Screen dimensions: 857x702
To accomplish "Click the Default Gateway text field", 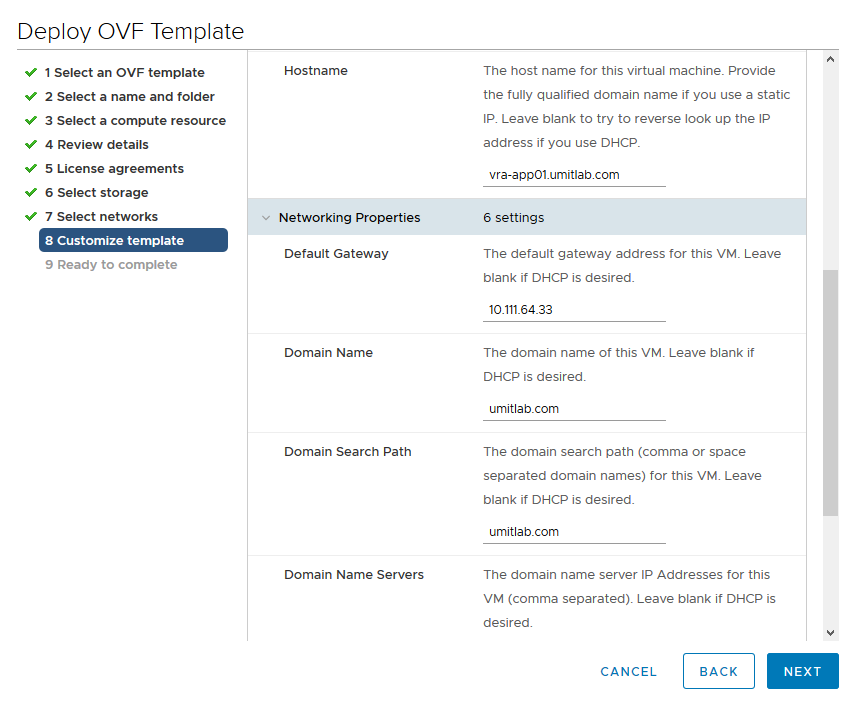I will 574,310.
